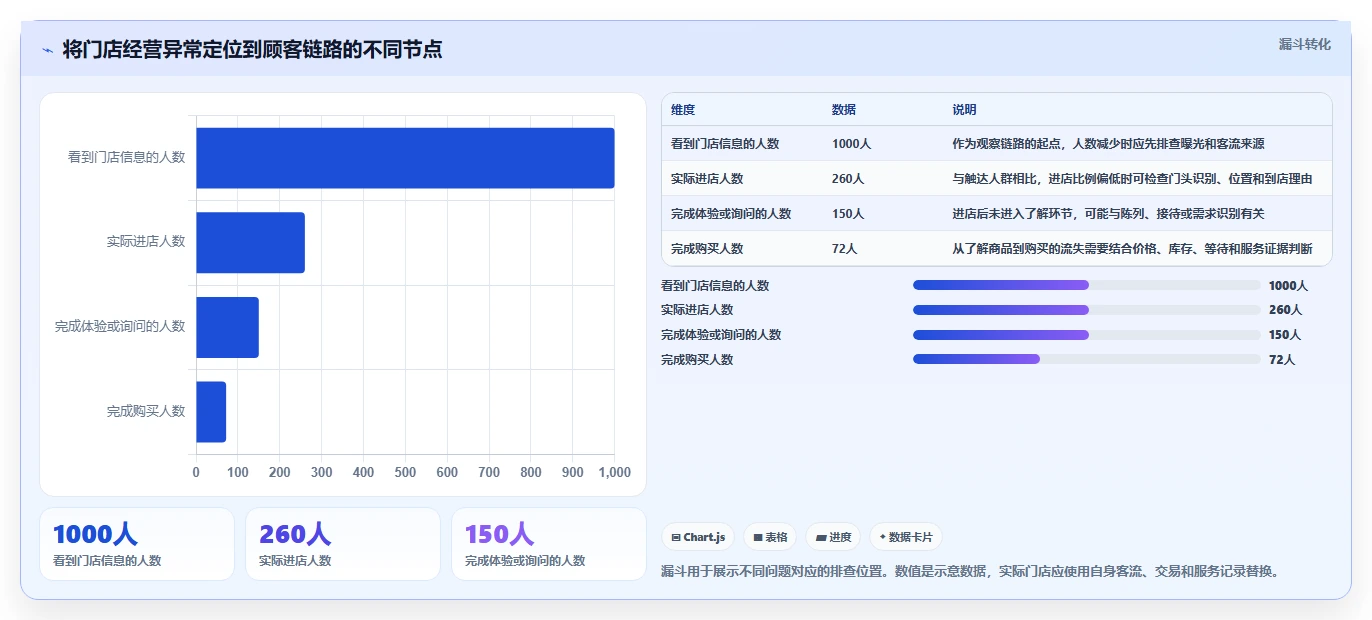This screenshot has width=1372, height=620.
Task: Click the 完成体验或询问的人数 chart bar
Action: coord(227,327)
